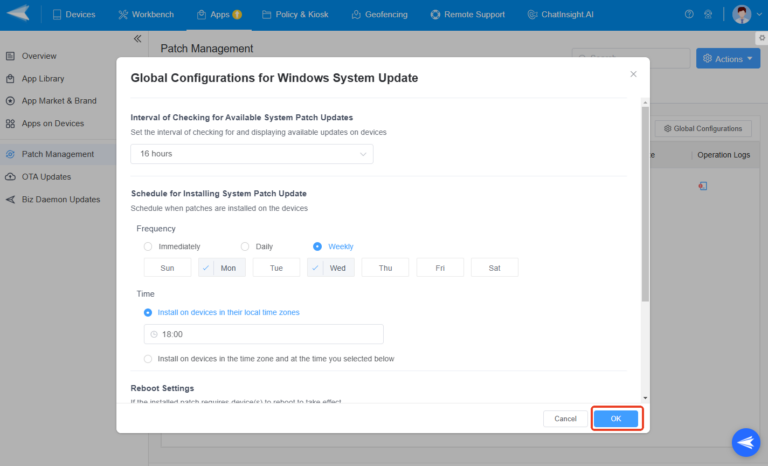Open the Apps tab
The width and height of the screenshot is (768, 466).
point(219,15)
